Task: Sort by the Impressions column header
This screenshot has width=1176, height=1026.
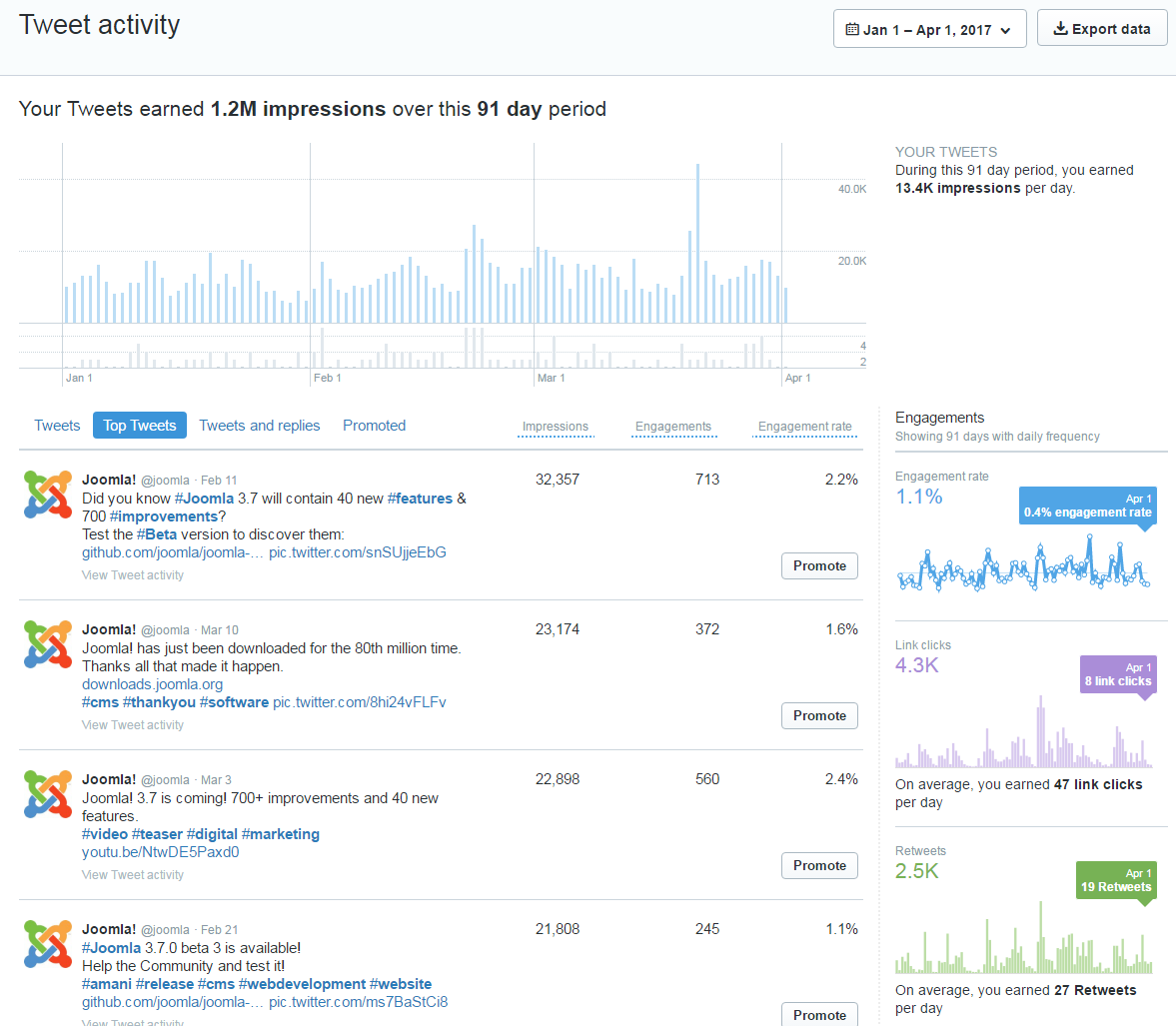Action: (555, 426)
